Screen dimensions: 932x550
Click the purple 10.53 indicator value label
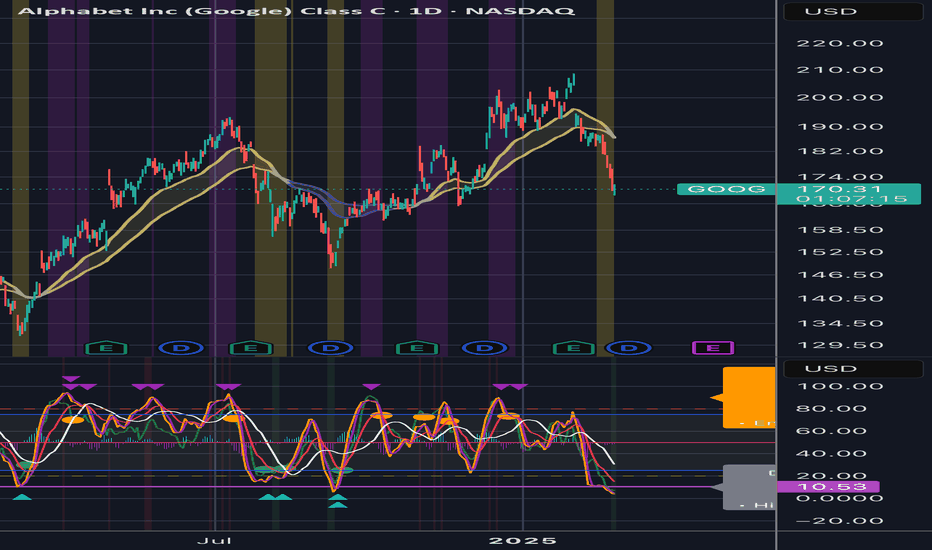pos(828,487)
